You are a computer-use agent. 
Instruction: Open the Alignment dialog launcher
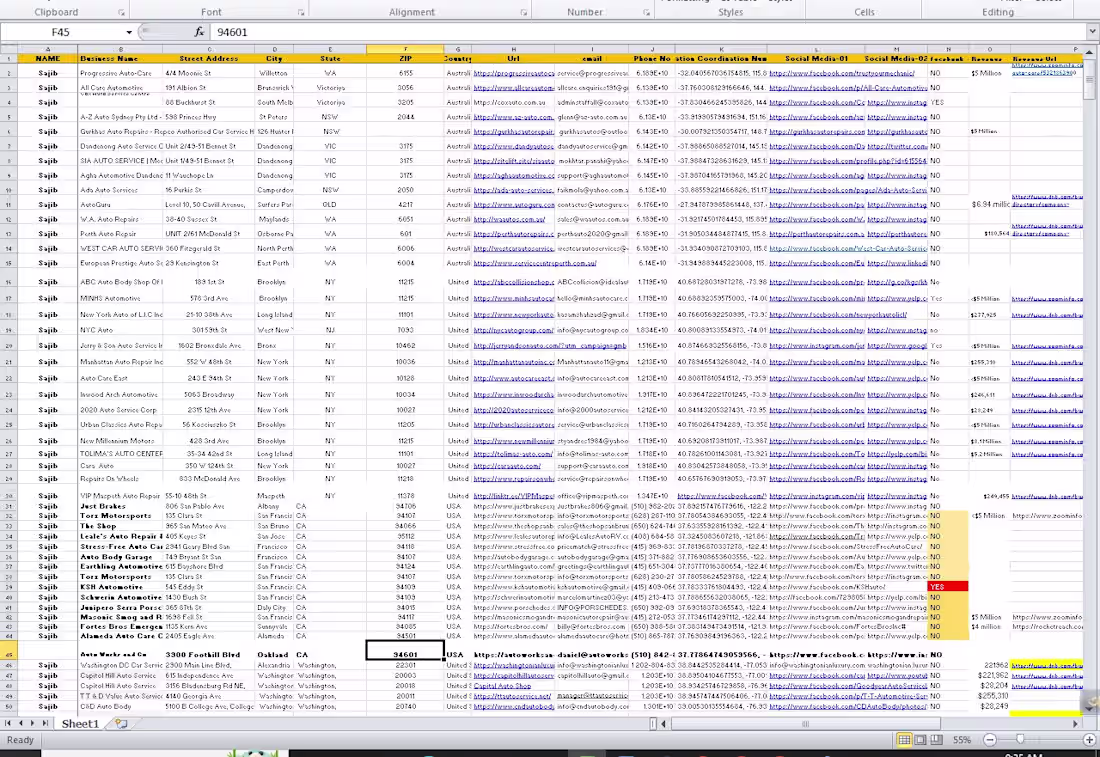pos(523,13)
